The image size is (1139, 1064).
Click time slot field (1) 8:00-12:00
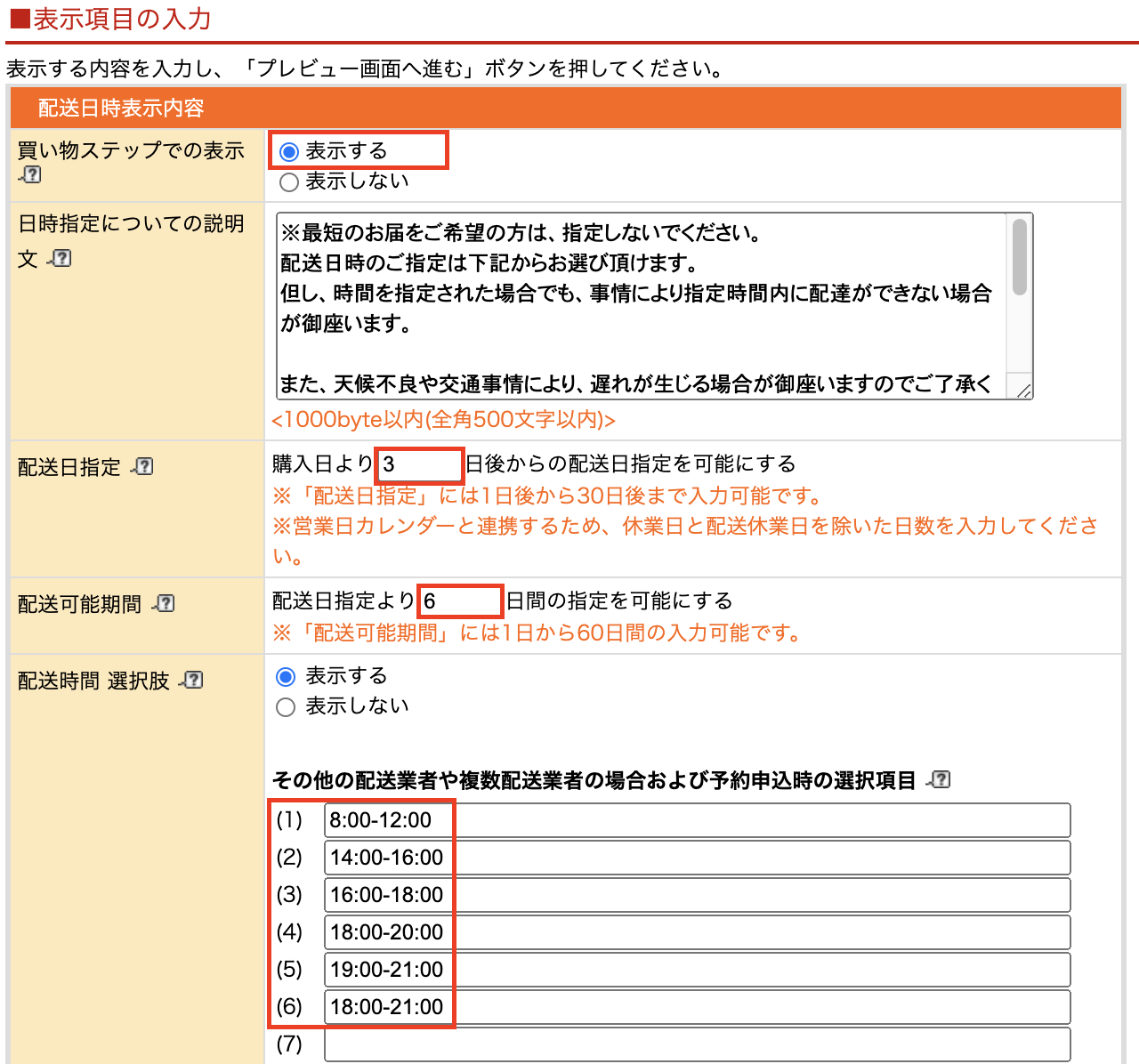(697, 820)
